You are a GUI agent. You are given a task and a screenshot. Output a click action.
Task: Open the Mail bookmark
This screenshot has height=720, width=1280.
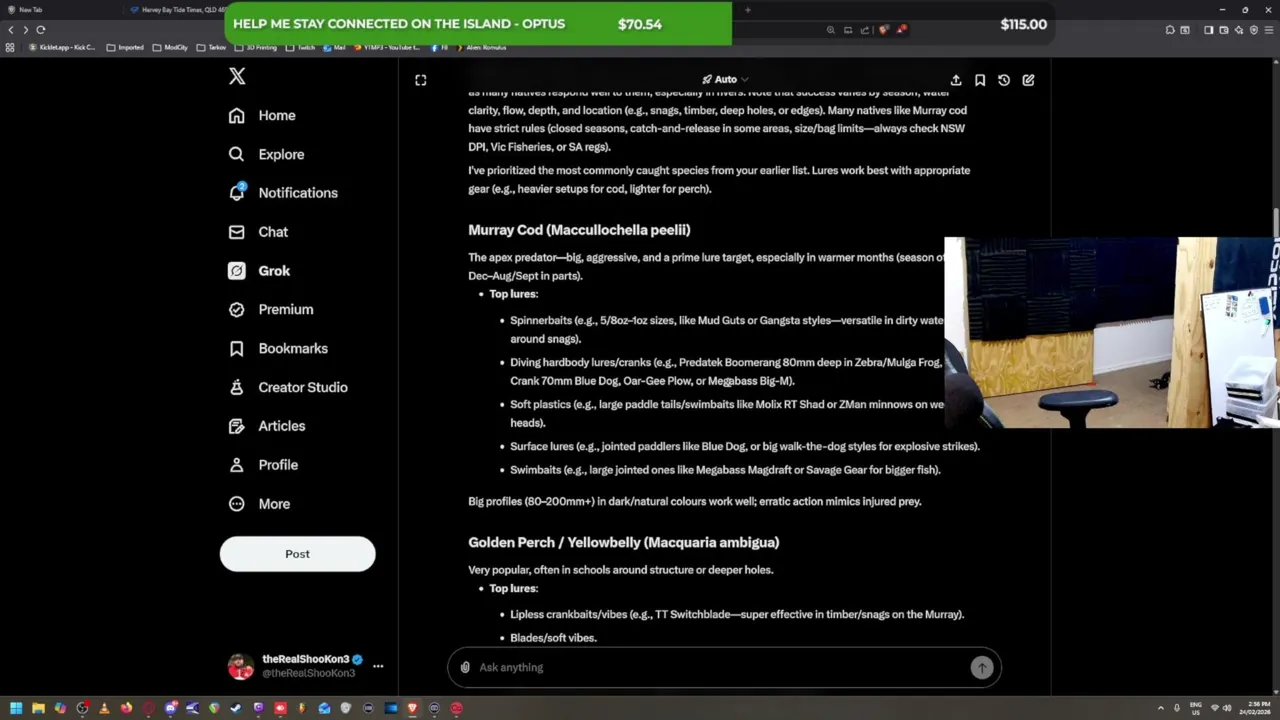tap(334, 47)
